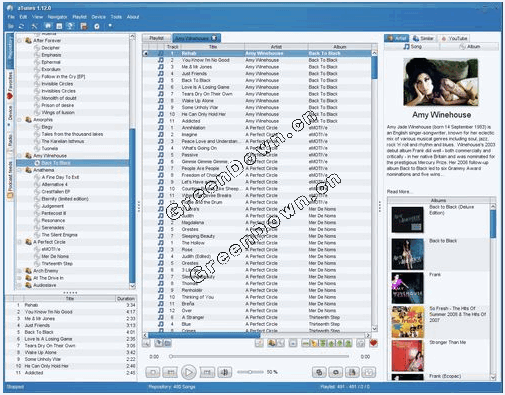505x395 pixels.
Task: Open preferences via the crossed-tools toolbar icon
Action: (x=34, y=26)
